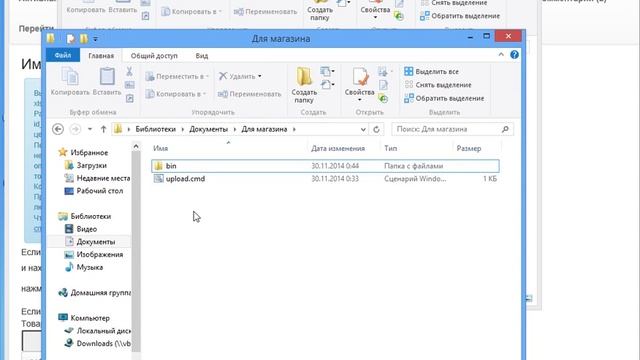Click Для магазина breadcrumb segment
This screenshot has width=640, height=360.
point(264,129)
